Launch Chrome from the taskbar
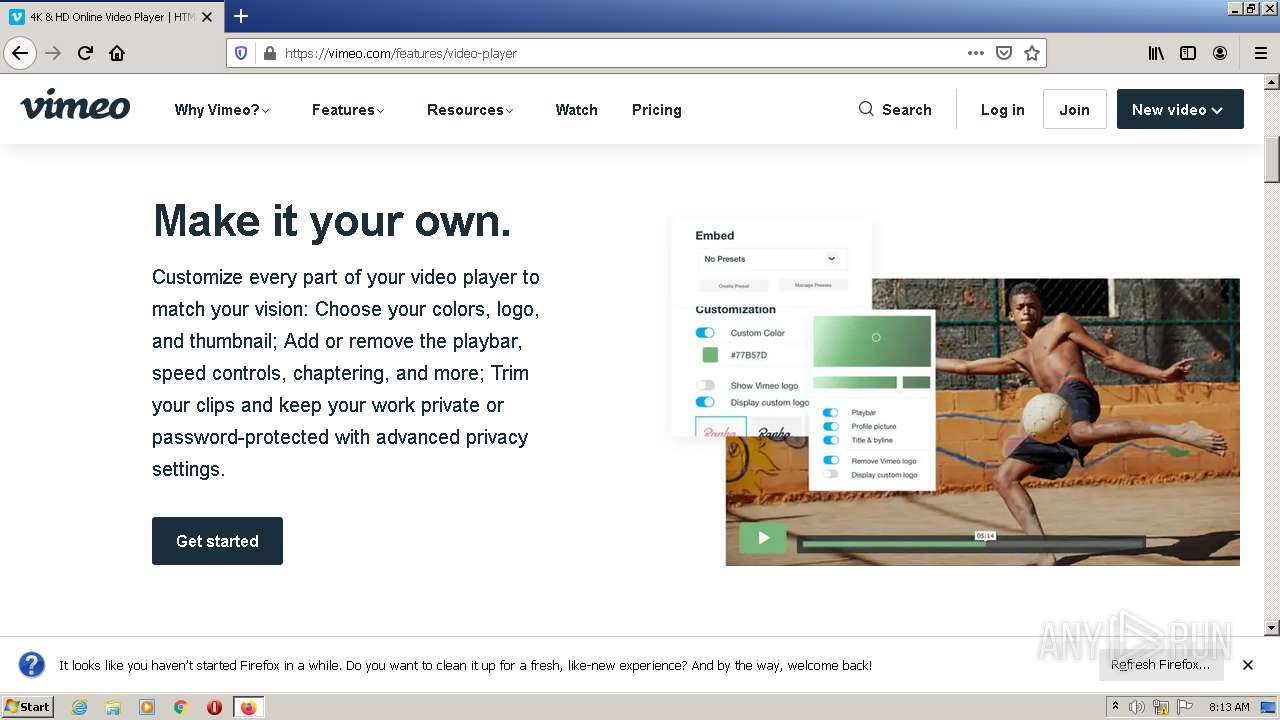The width and height of the screenshot is (1280, 720). pyautogui.click(x=180, y=707)
